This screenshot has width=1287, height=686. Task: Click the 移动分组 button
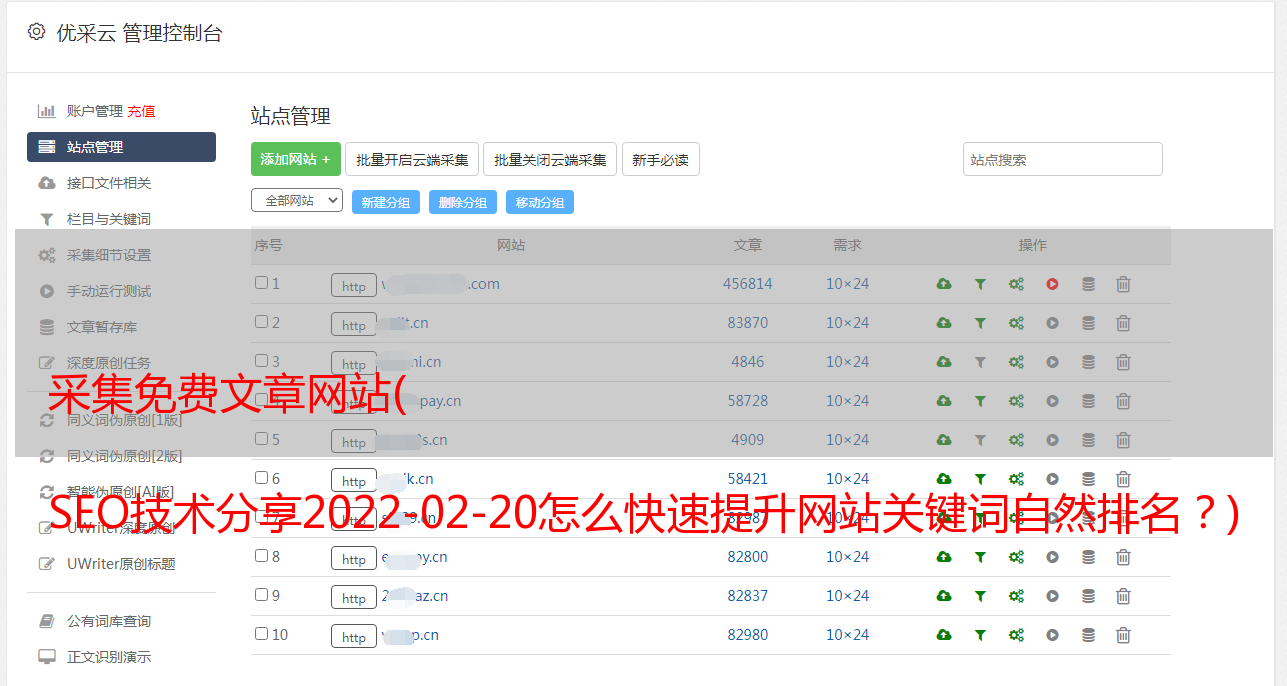pos(540,202)
